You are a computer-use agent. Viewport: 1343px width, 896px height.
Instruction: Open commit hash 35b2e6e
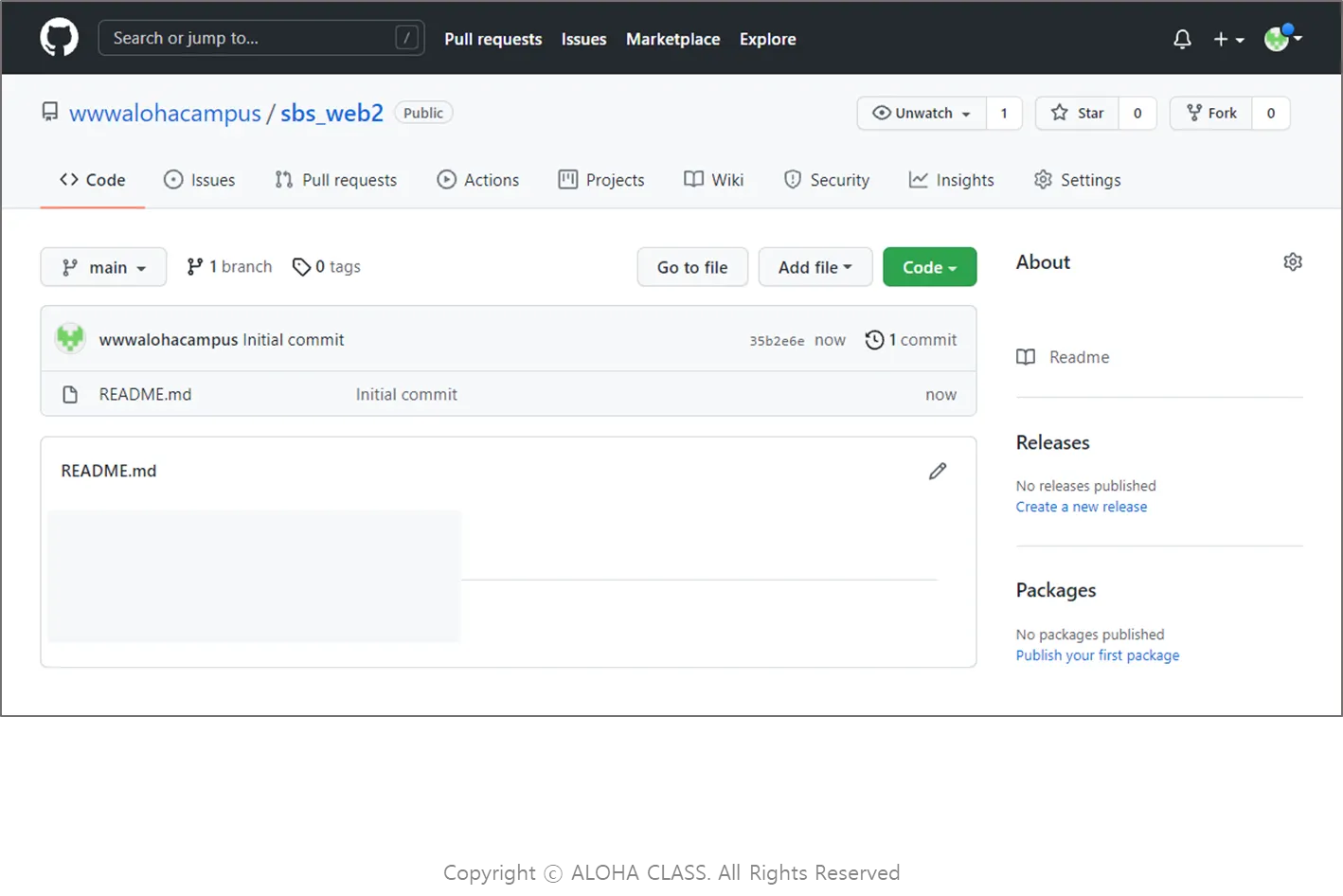click(x=777, y=341)
